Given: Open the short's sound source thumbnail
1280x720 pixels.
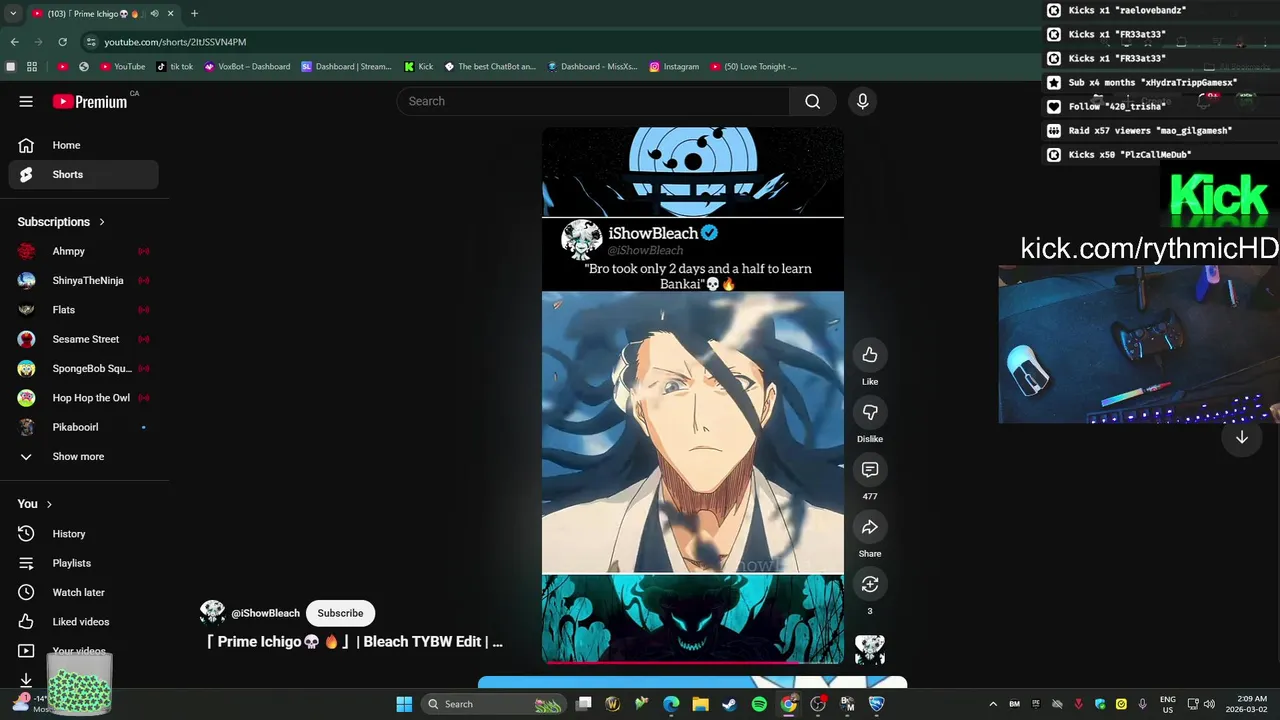Looking at the screenshot, I should (x=870, y=650).
